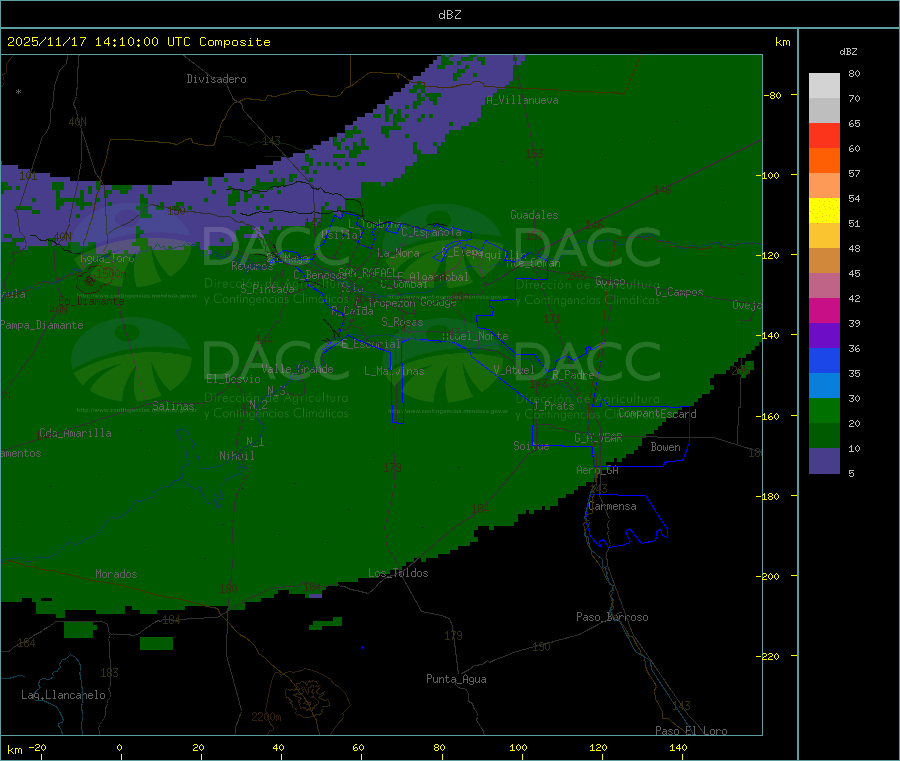This screenshot has width=900, height=761.
Task: Click the timestamp 2025/11/17 14:10:00 UTC Composite
Action: 138,42
